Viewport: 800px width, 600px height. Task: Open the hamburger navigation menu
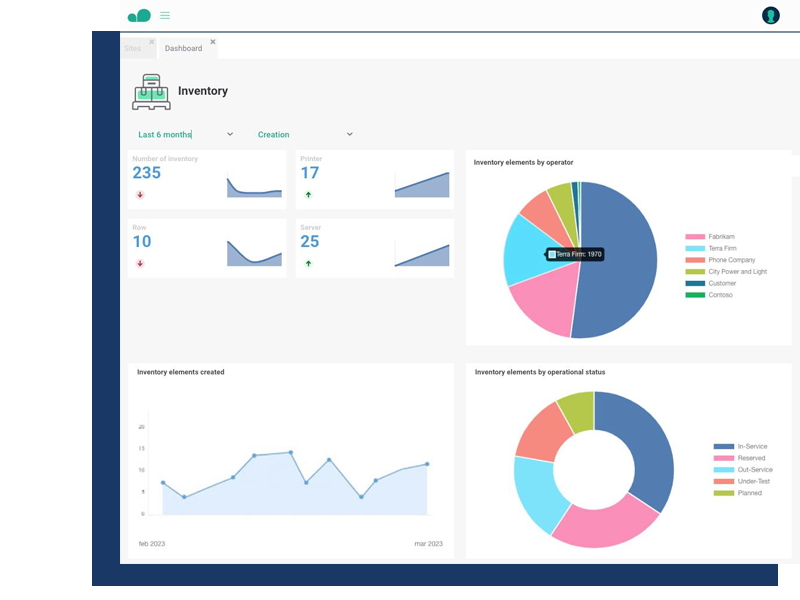pos(165,15)
